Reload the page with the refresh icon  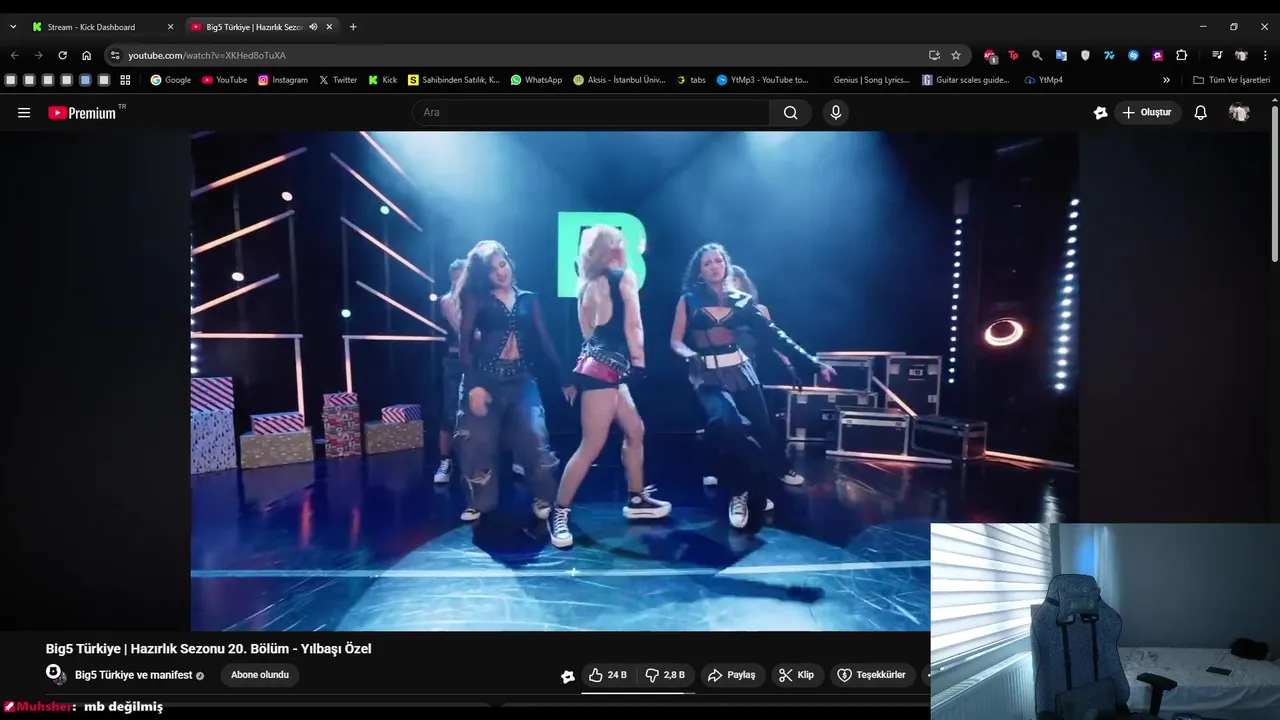click(62, 55)
